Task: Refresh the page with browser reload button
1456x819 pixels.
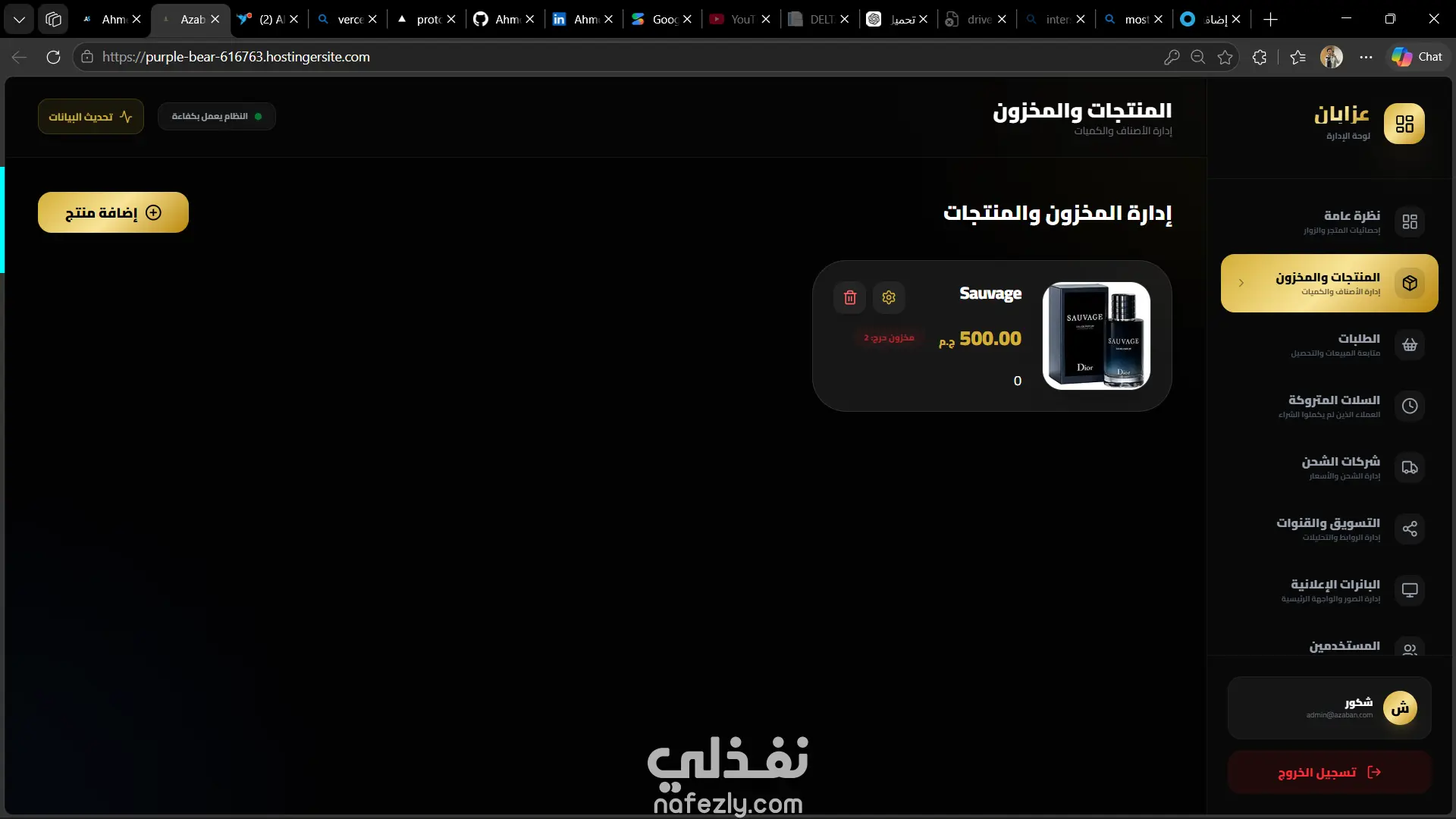Action: [53, 57]
